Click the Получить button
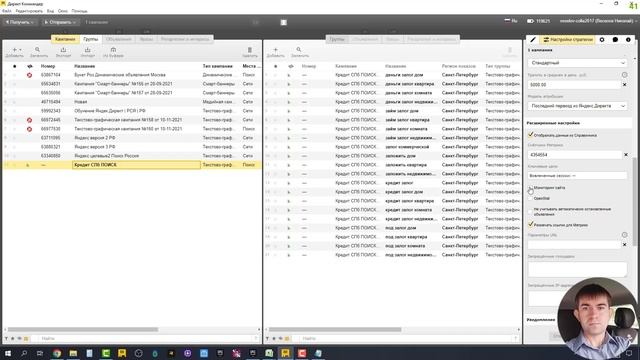 (19, 22)
